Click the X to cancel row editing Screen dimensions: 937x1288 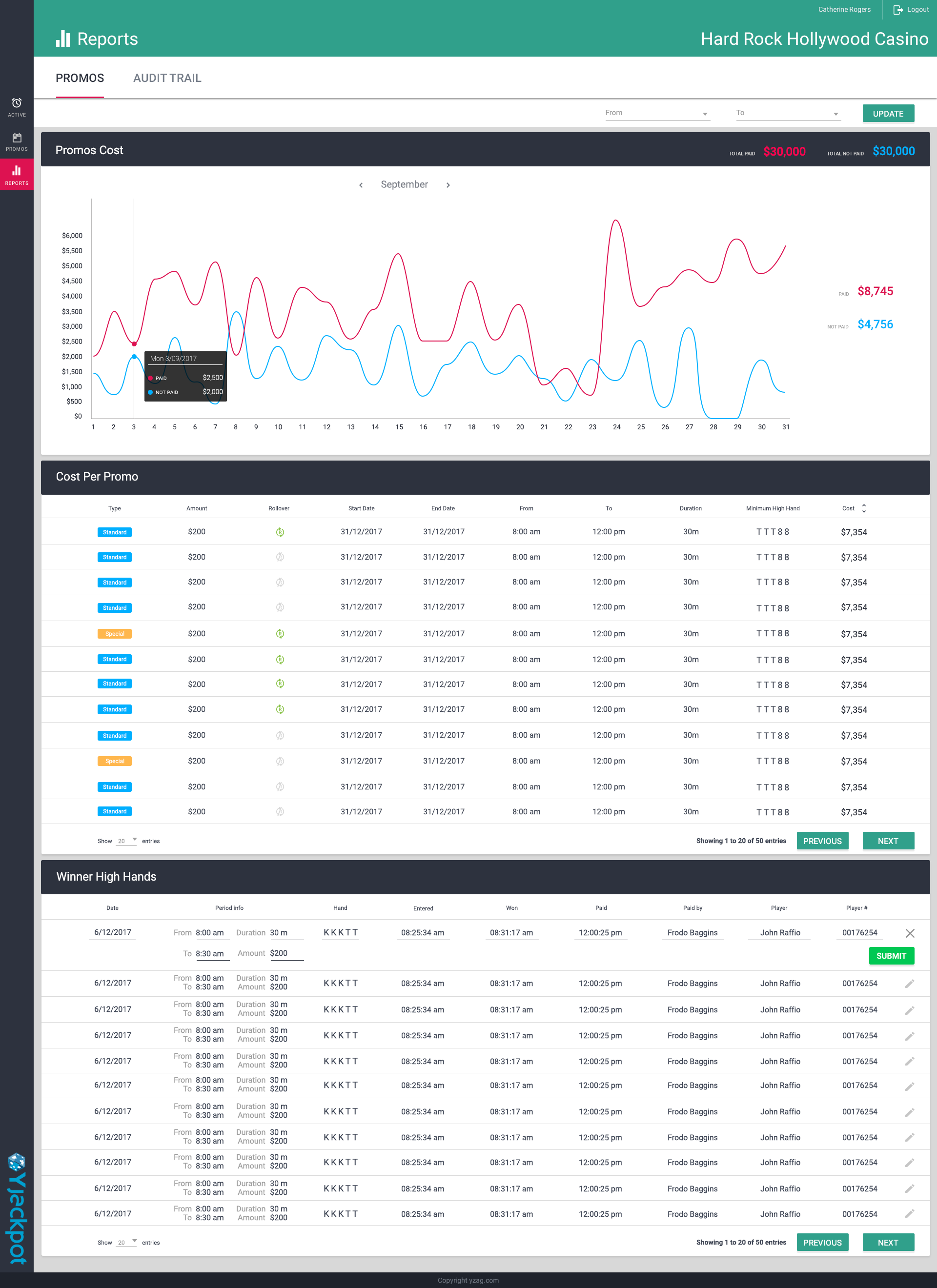coord(909,933)
